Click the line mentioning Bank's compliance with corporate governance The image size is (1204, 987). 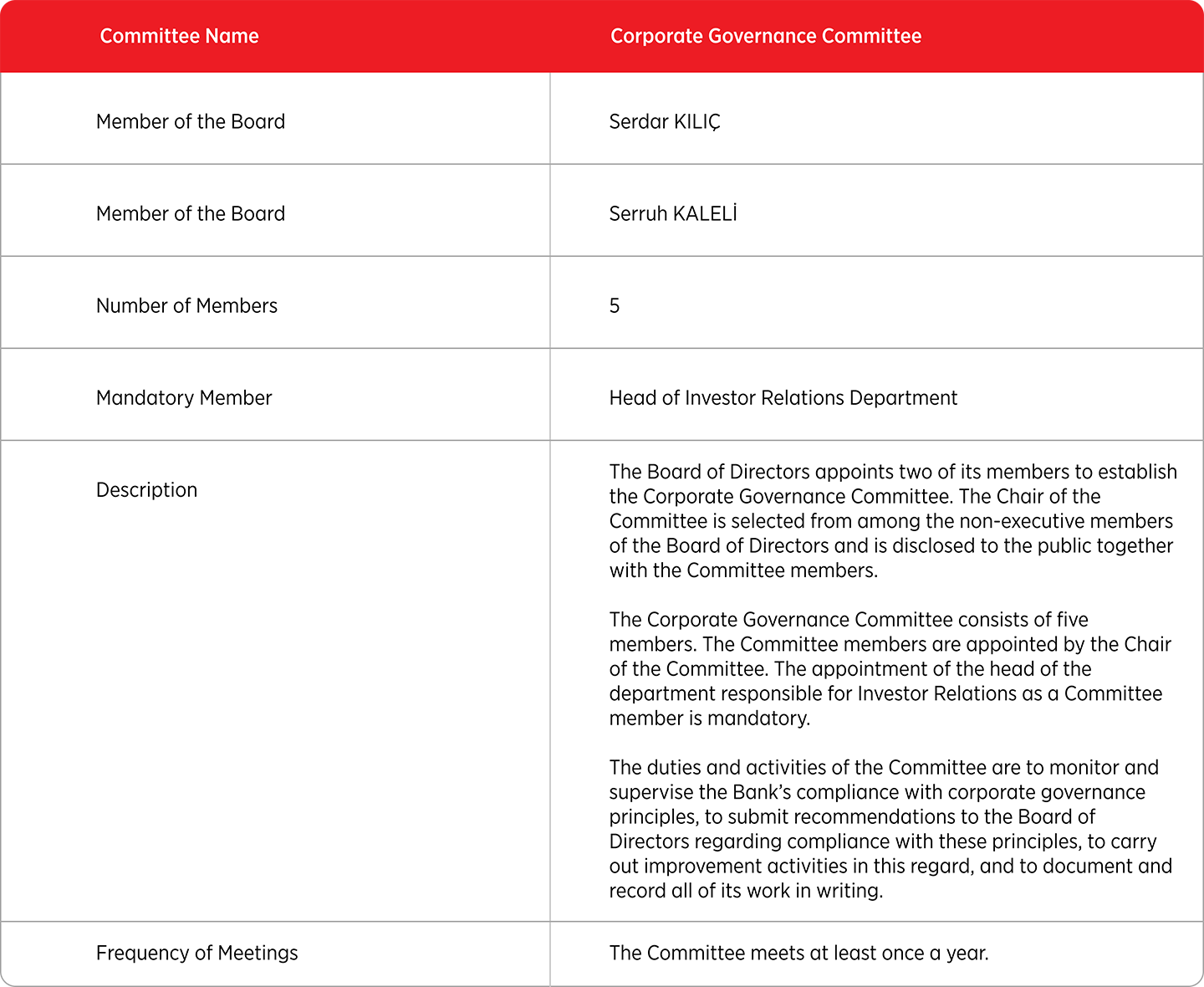[x=877, y=792]
